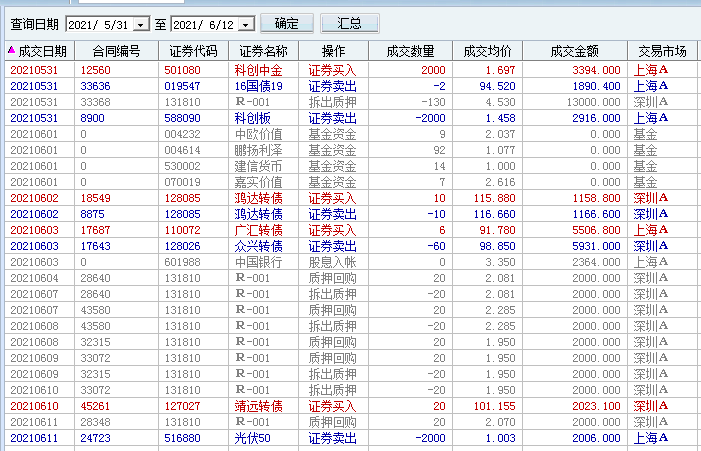The image size is (701, 451).
Task: Click the sort arrow beside 成交日期 header
Action: click(12, 50)
